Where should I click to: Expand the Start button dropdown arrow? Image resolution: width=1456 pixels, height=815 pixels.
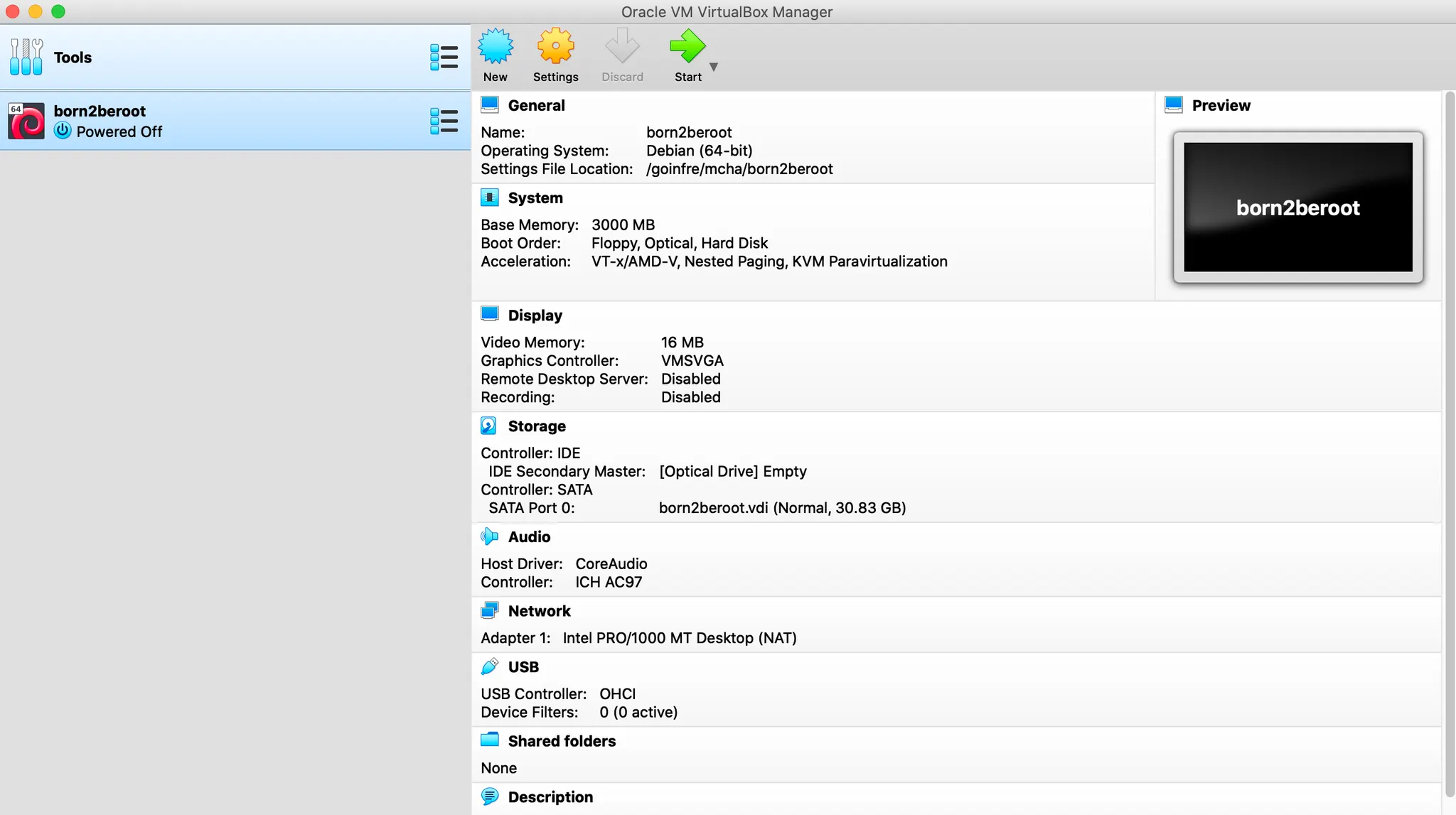coord(714,67)
